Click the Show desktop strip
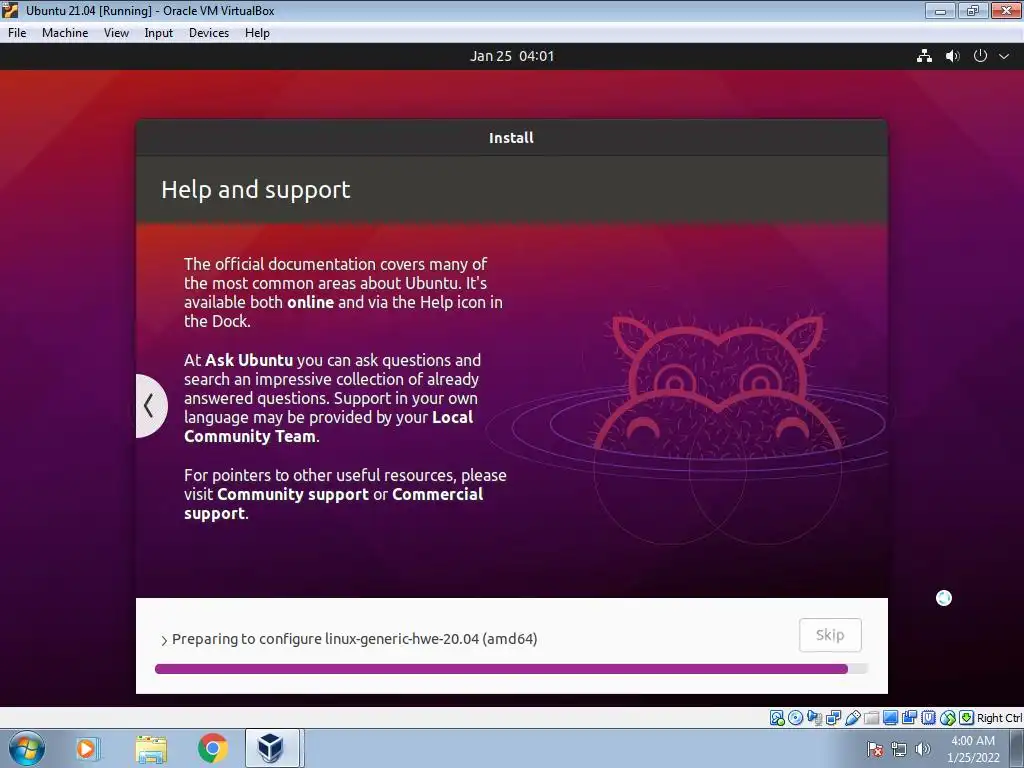 (x=1017, y=748)
